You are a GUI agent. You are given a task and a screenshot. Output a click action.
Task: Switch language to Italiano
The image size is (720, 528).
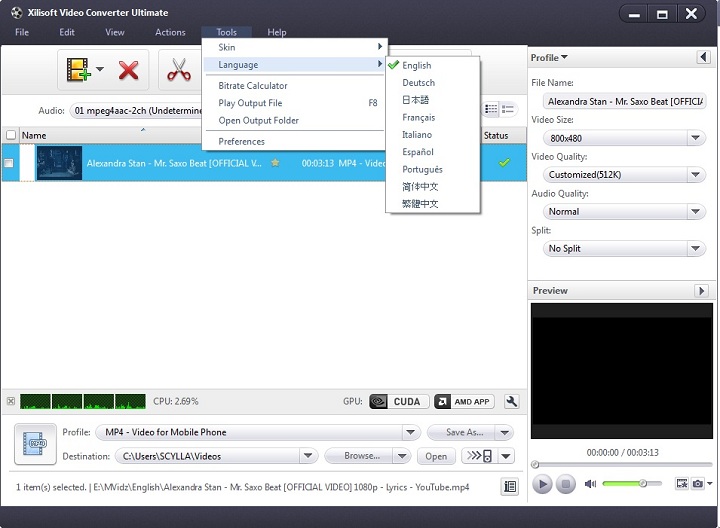coord(433,135)
